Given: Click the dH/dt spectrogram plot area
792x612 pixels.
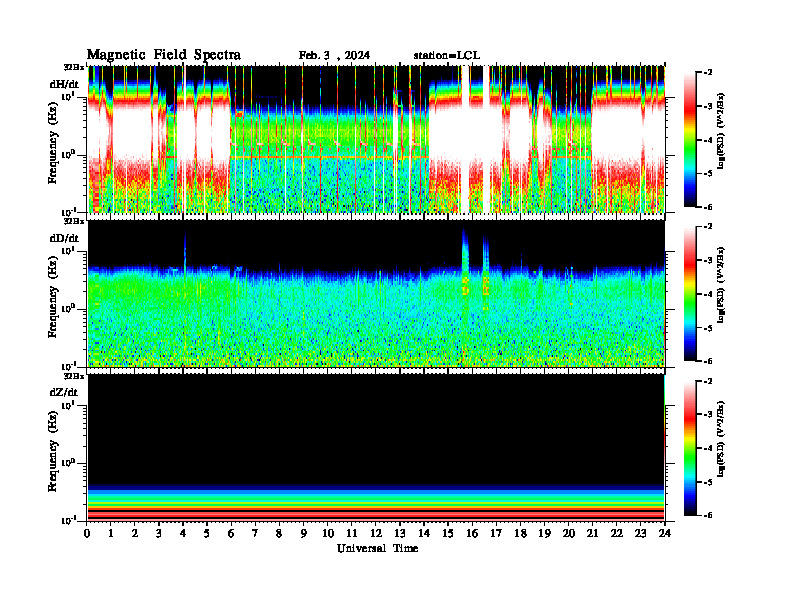Looking at the screenshot, I should (x=376, y=139).
